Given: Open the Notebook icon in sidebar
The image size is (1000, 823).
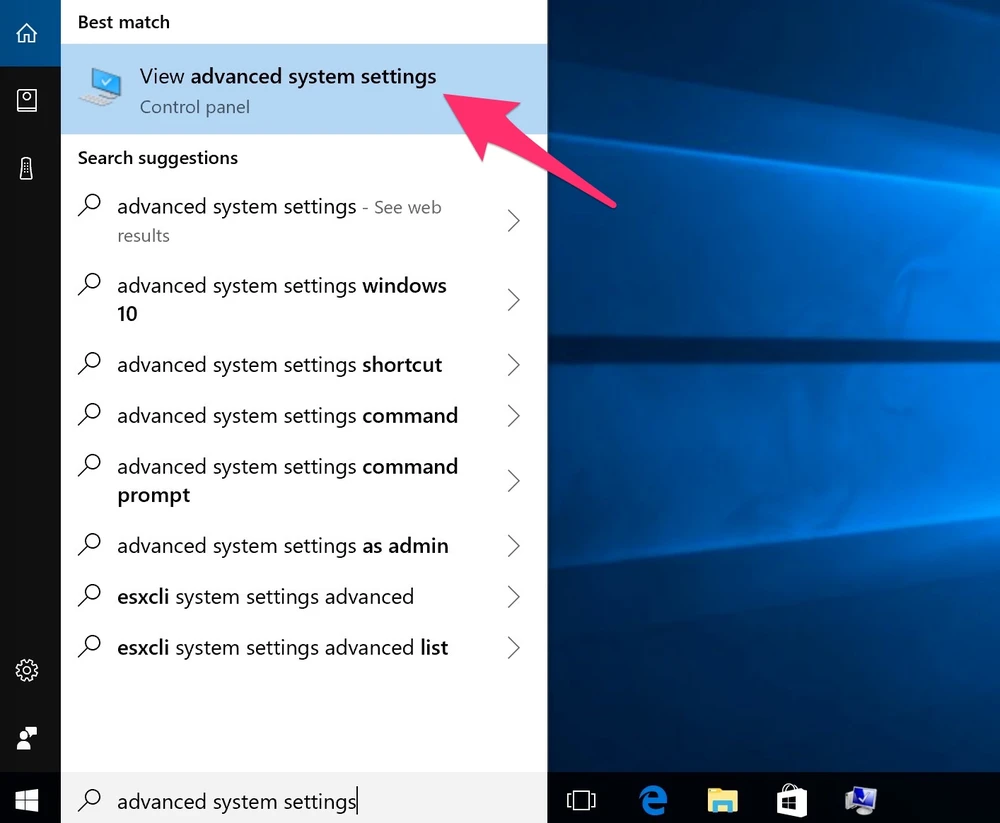Looking at the screenshot, I should click(27, 100).
